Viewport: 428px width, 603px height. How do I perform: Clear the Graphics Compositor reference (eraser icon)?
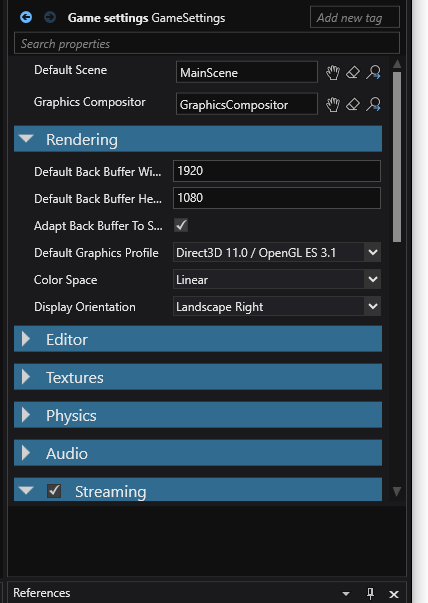[x=353, y=104]
